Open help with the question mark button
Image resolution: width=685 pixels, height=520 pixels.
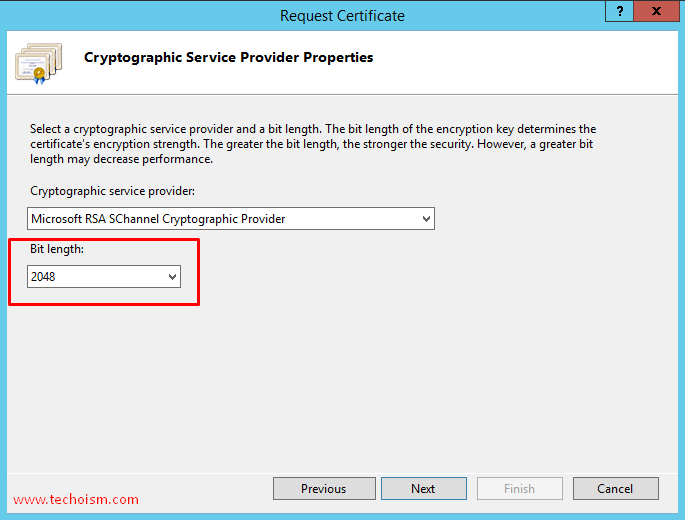point(619,11)
